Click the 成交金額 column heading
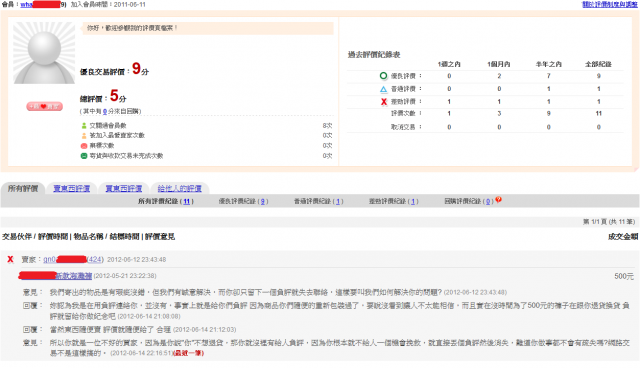 coord(623,237)
